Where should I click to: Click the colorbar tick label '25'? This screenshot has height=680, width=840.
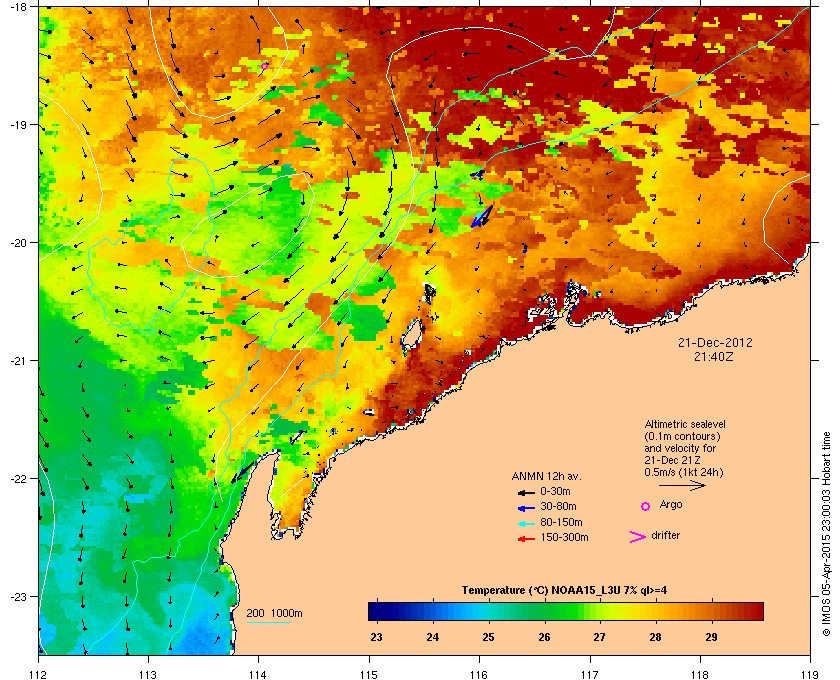[488, 637]
